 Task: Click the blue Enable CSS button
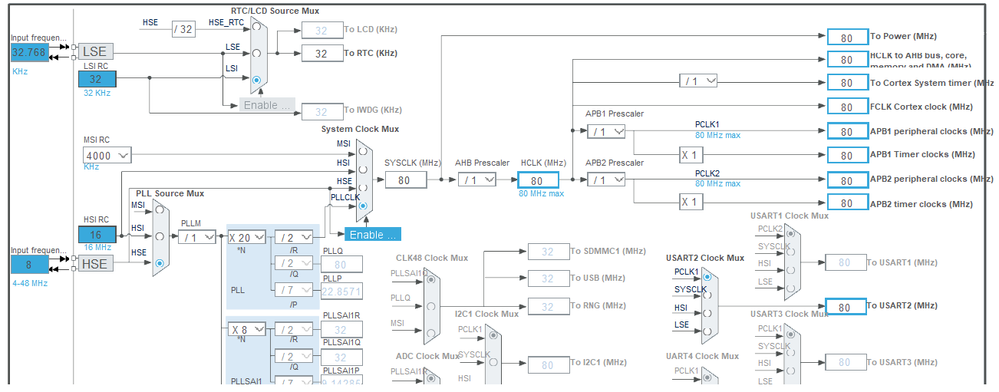[x=373, y=235]
